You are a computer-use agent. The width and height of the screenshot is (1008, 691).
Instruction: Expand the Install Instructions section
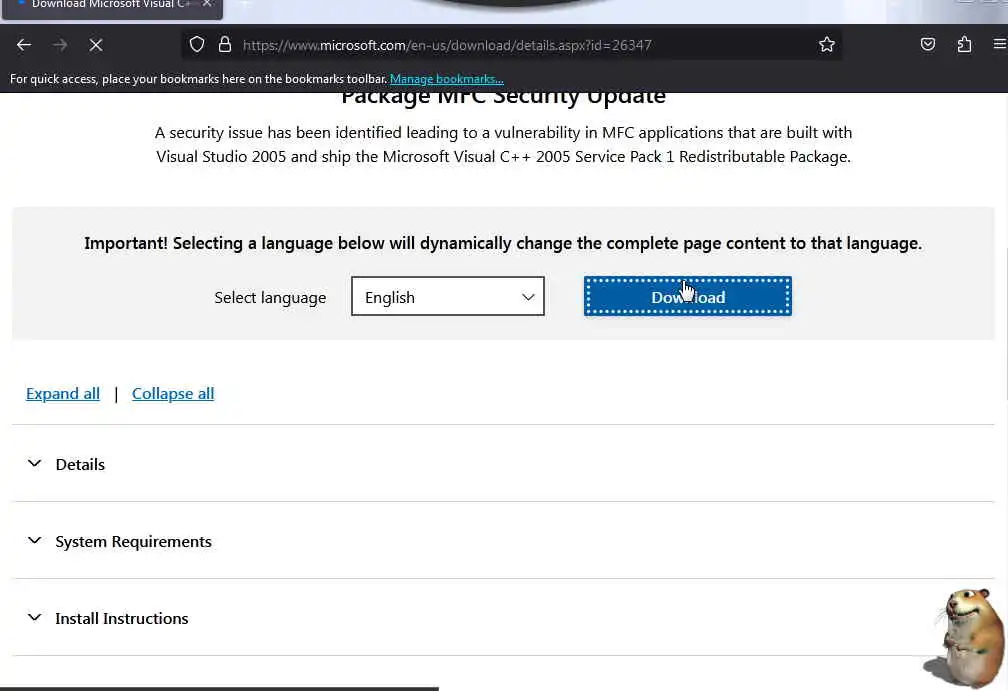(x=503, y=618)
